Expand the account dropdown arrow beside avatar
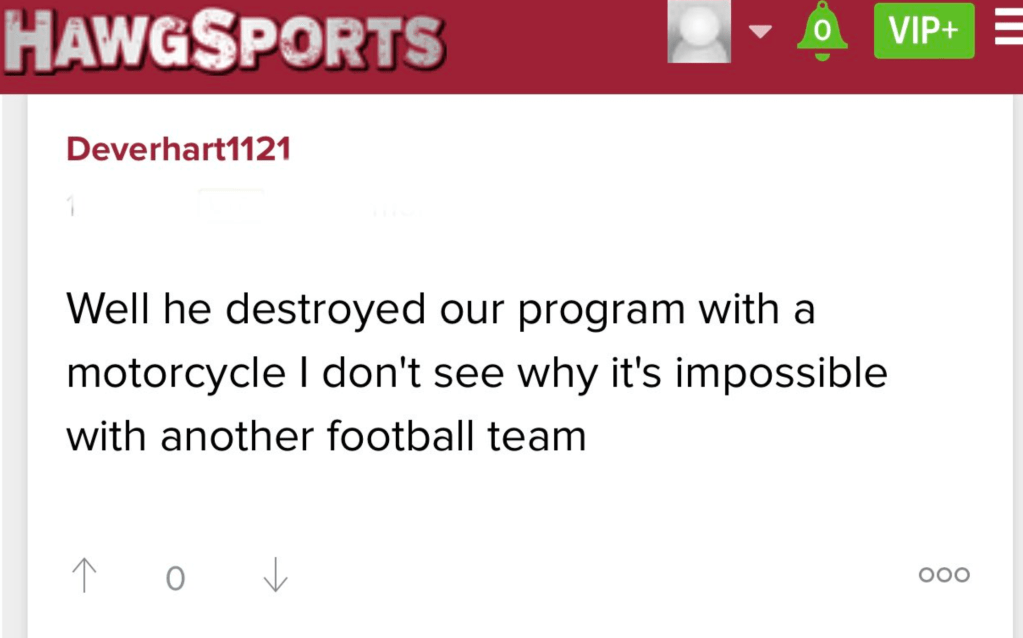The image size is (1023, 638). (x=761, y=31)
